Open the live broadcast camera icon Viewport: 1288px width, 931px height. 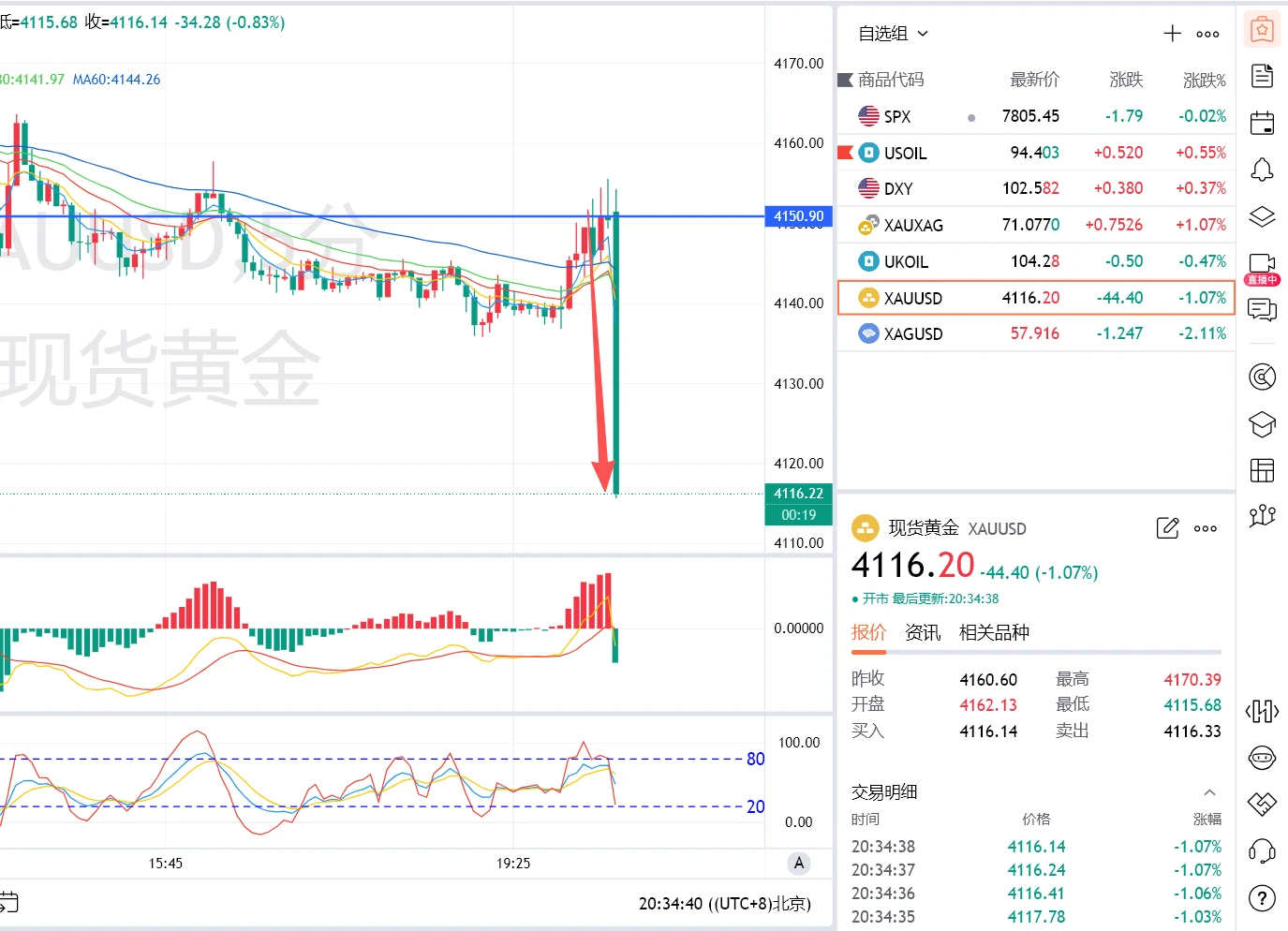tap(1262, 263)
